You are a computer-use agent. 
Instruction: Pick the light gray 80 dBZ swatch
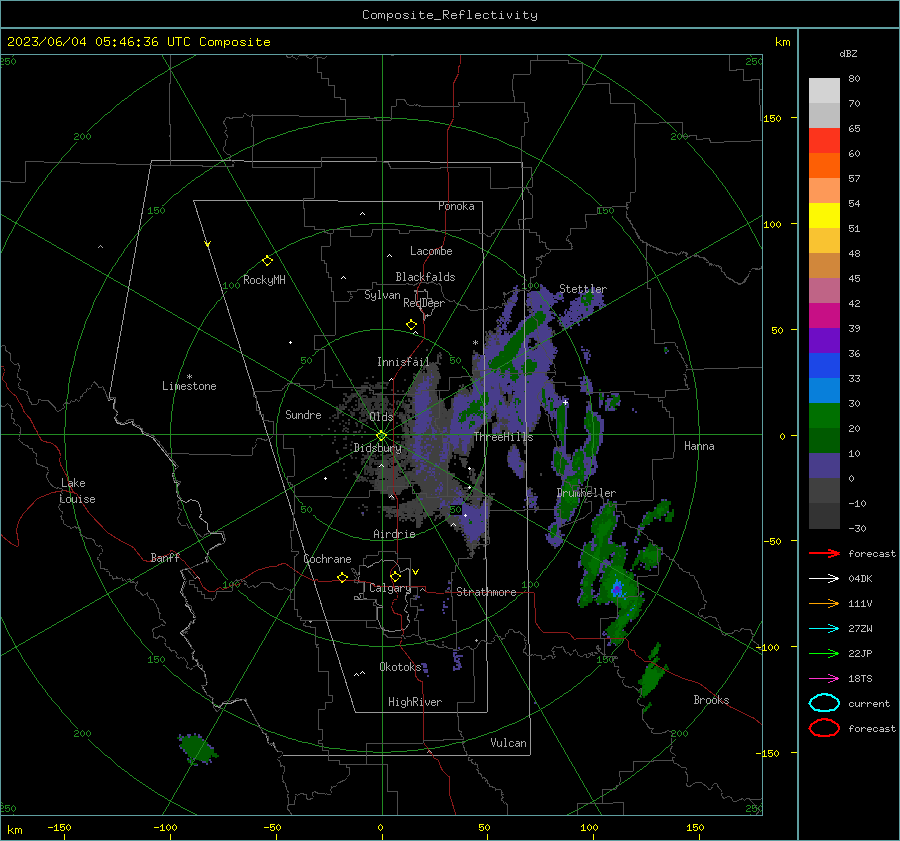(x=824, y=91)
